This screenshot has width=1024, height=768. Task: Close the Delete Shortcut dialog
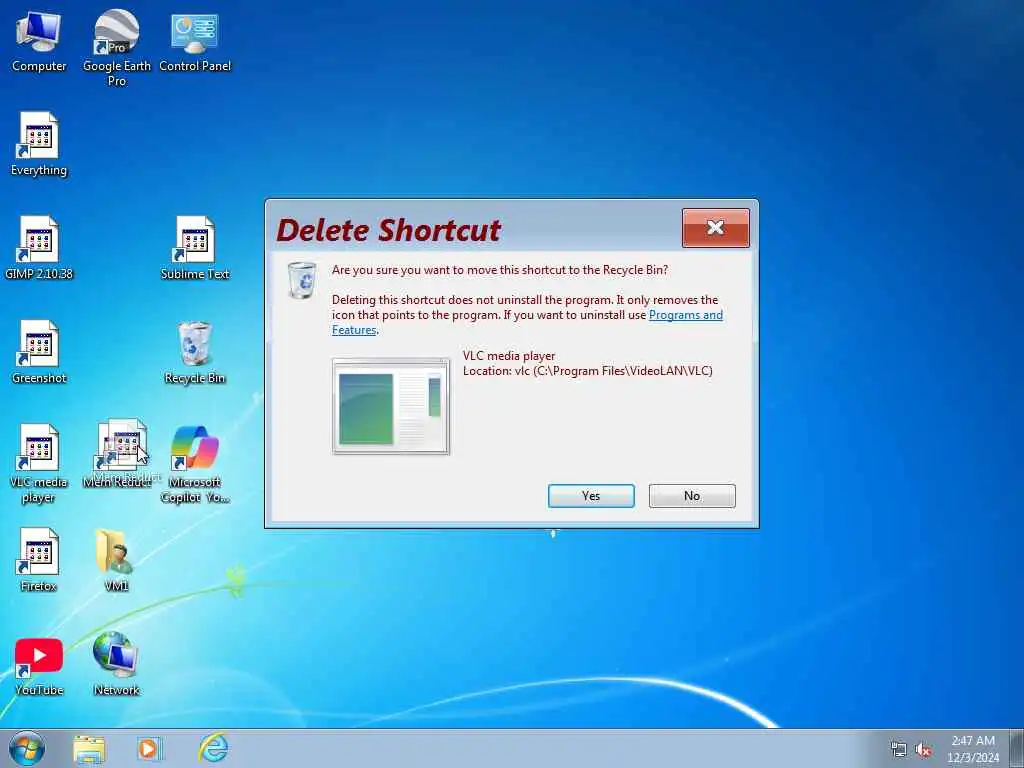pos(716,228)
